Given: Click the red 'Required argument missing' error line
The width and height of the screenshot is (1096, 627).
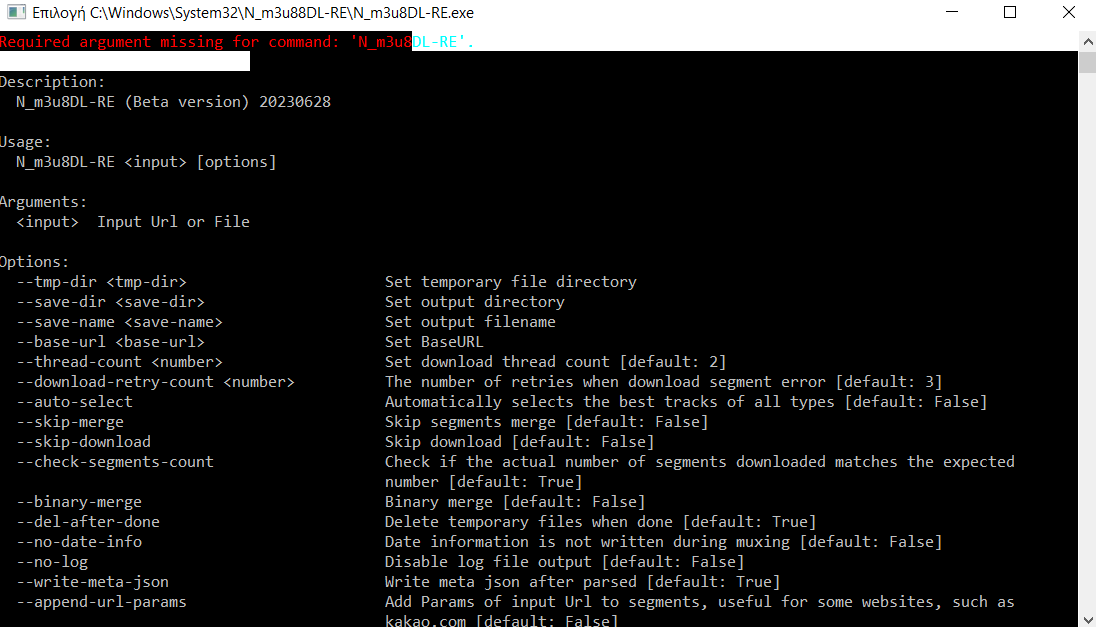Looking at the screenshot, I should tap(237, 42).
